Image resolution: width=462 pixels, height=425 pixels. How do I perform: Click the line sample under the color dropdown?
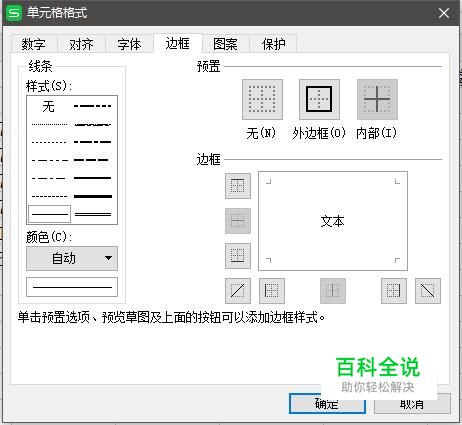point(72,287)
